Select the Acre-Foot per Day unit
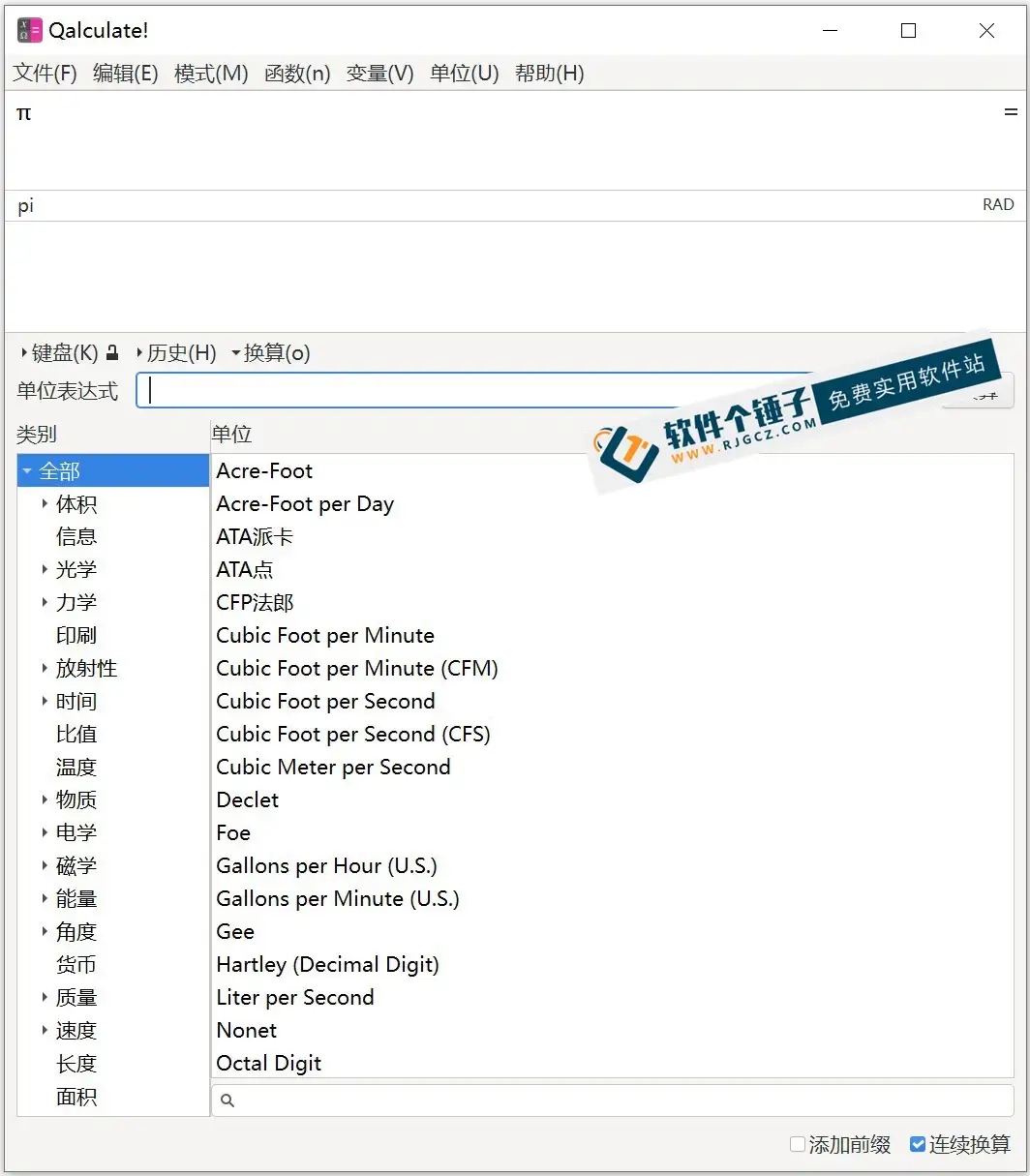The height and width of the screenshot is (1176, 1030). (x=613, y=504)
